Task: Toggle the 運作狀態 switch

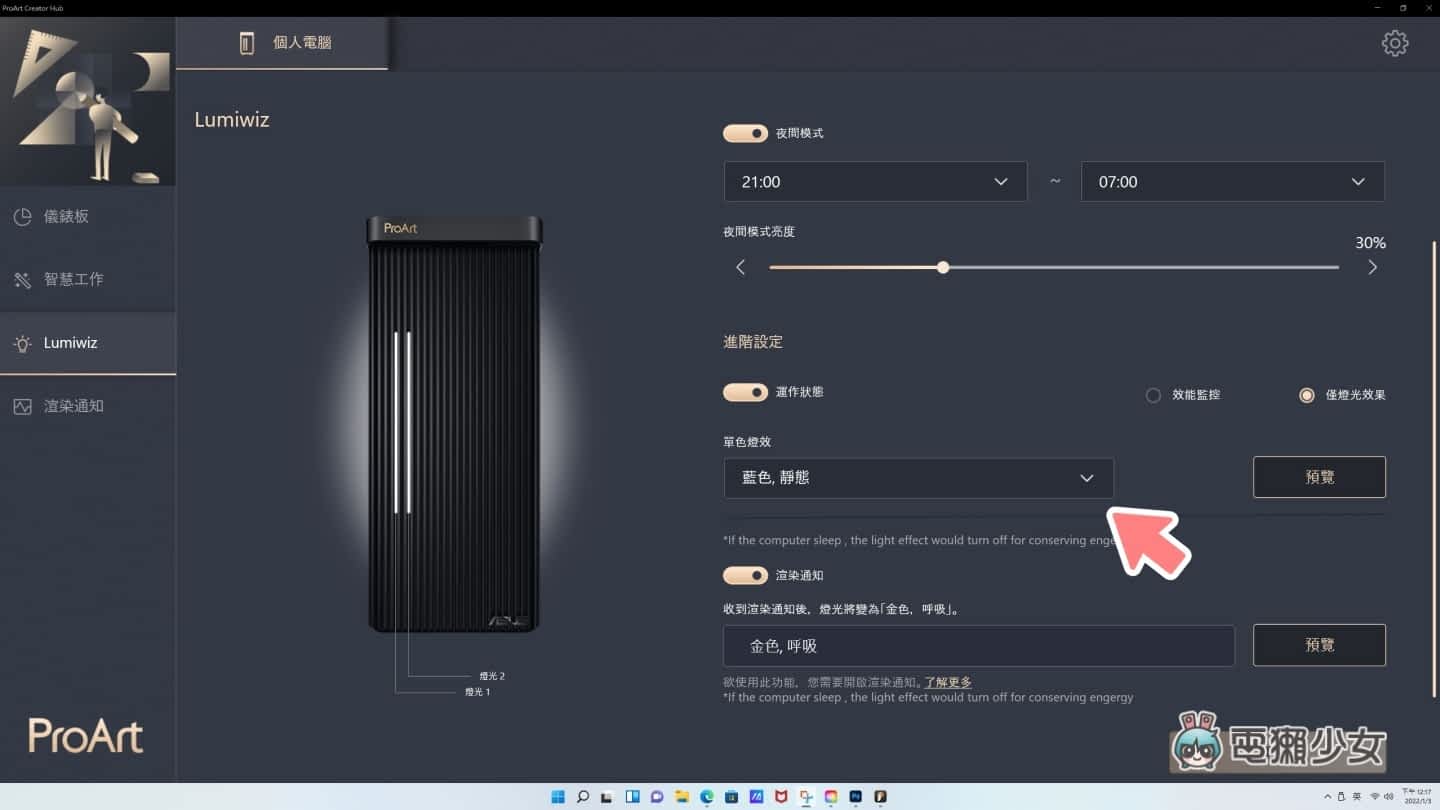Action: [x=745, y=393]
